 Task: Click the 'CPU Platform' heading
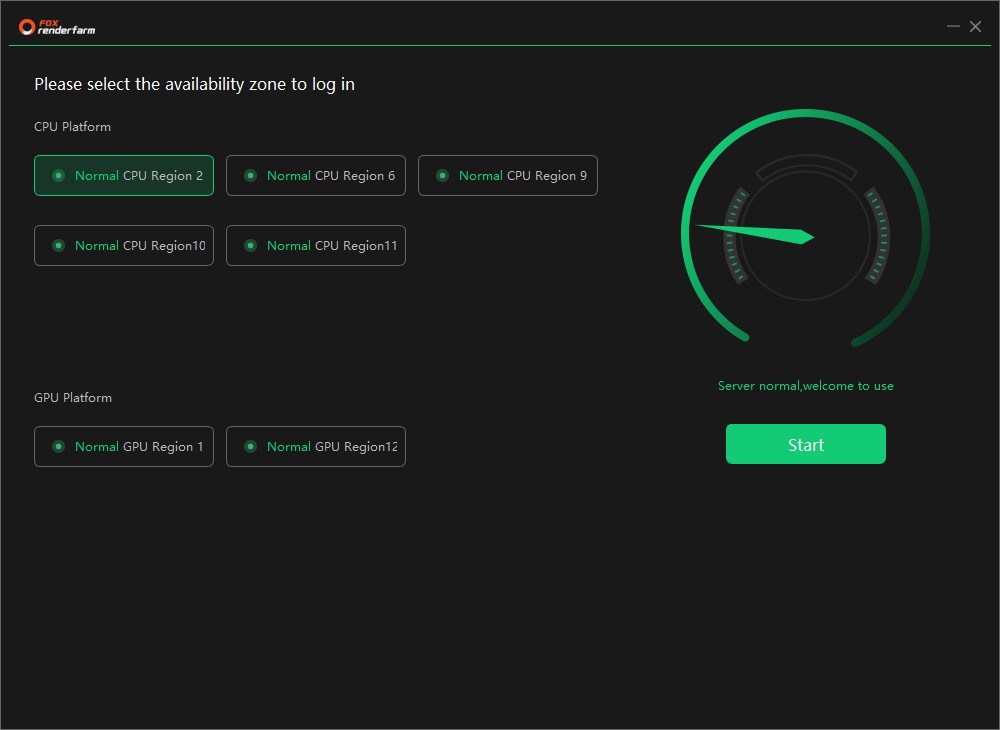coord(72,126)
